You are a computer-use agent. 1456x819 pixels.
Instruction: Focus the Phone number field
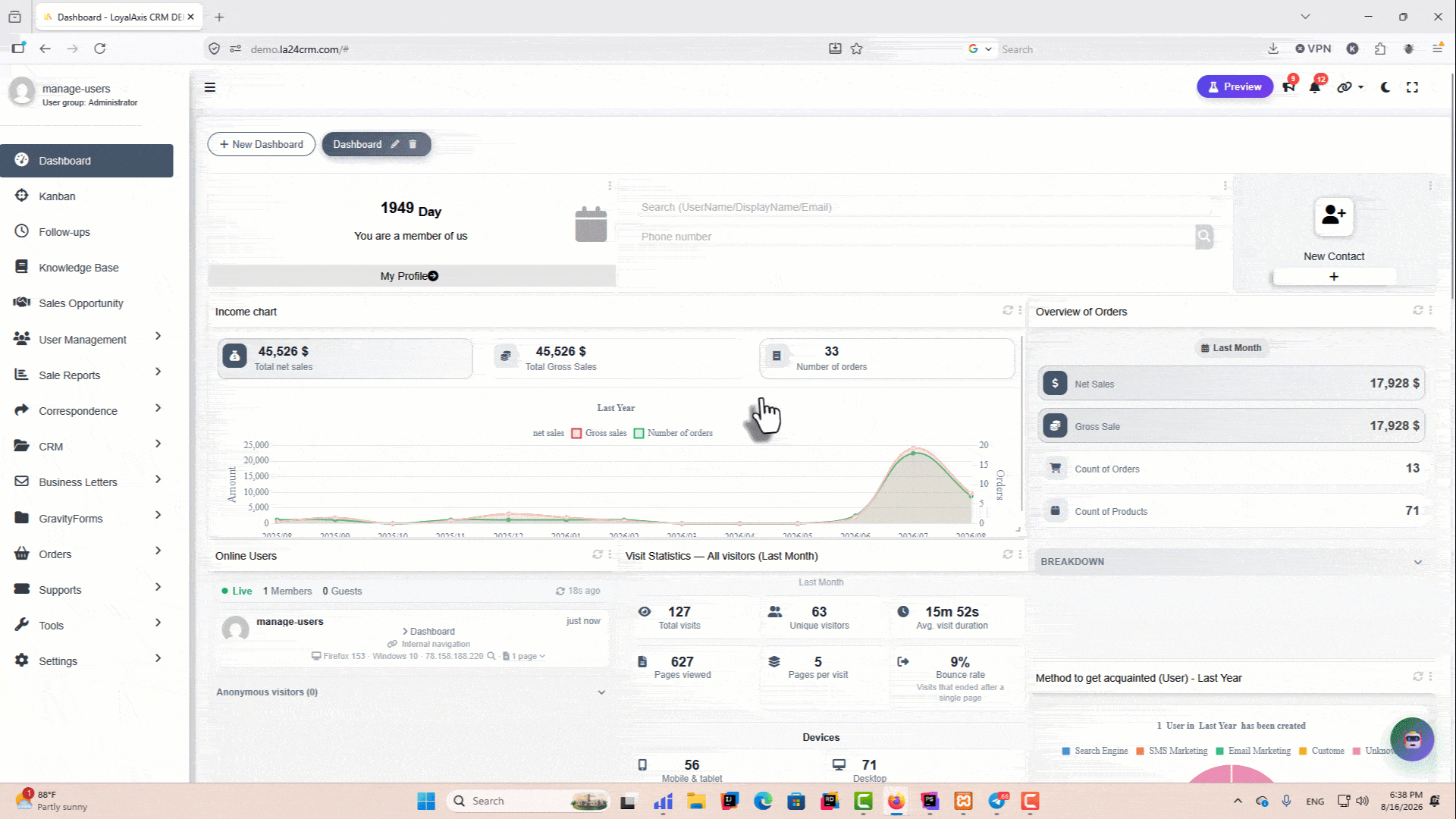[x=914, y=237]
